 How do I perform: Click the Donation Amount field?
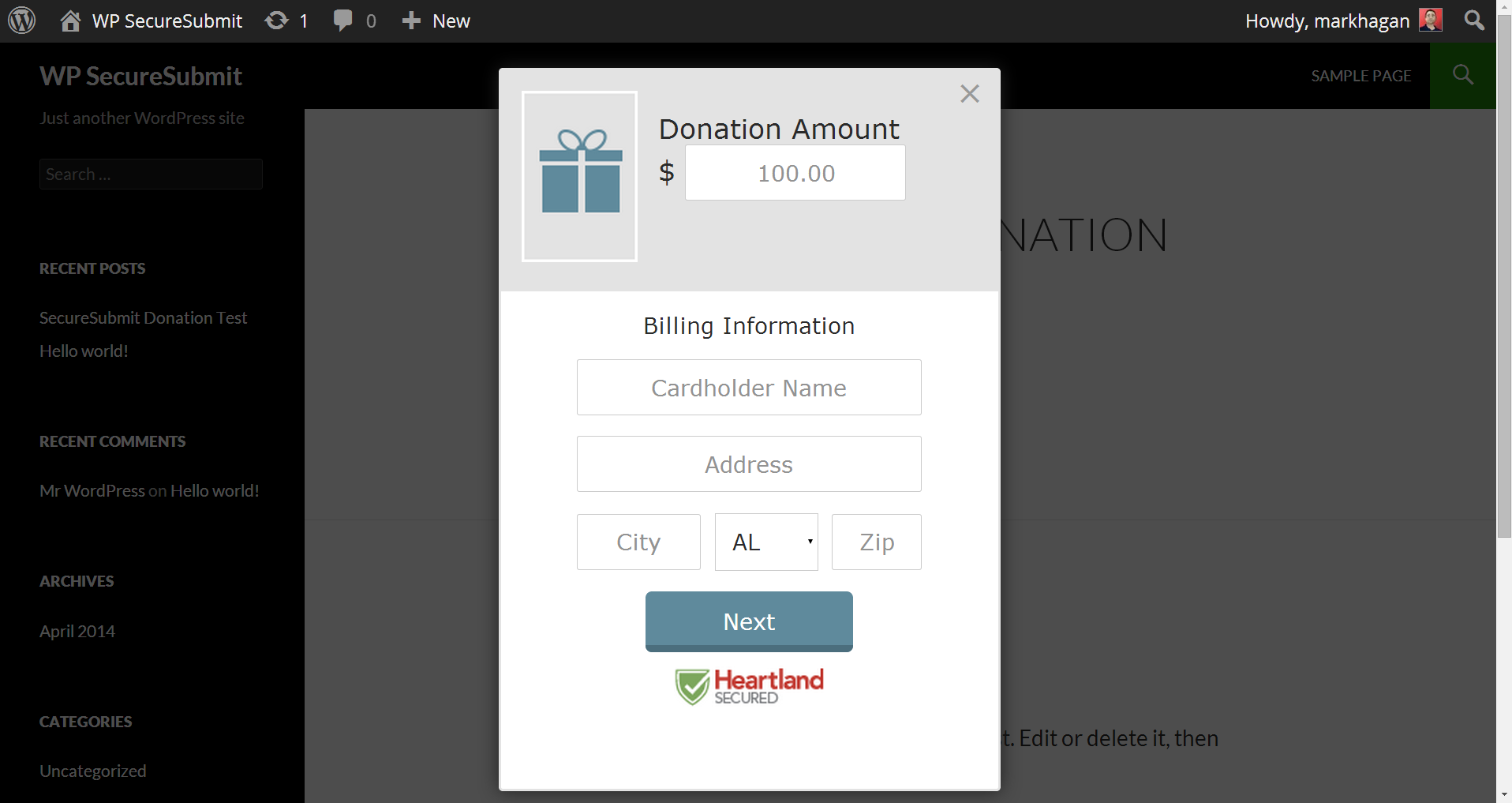point(795,173)
